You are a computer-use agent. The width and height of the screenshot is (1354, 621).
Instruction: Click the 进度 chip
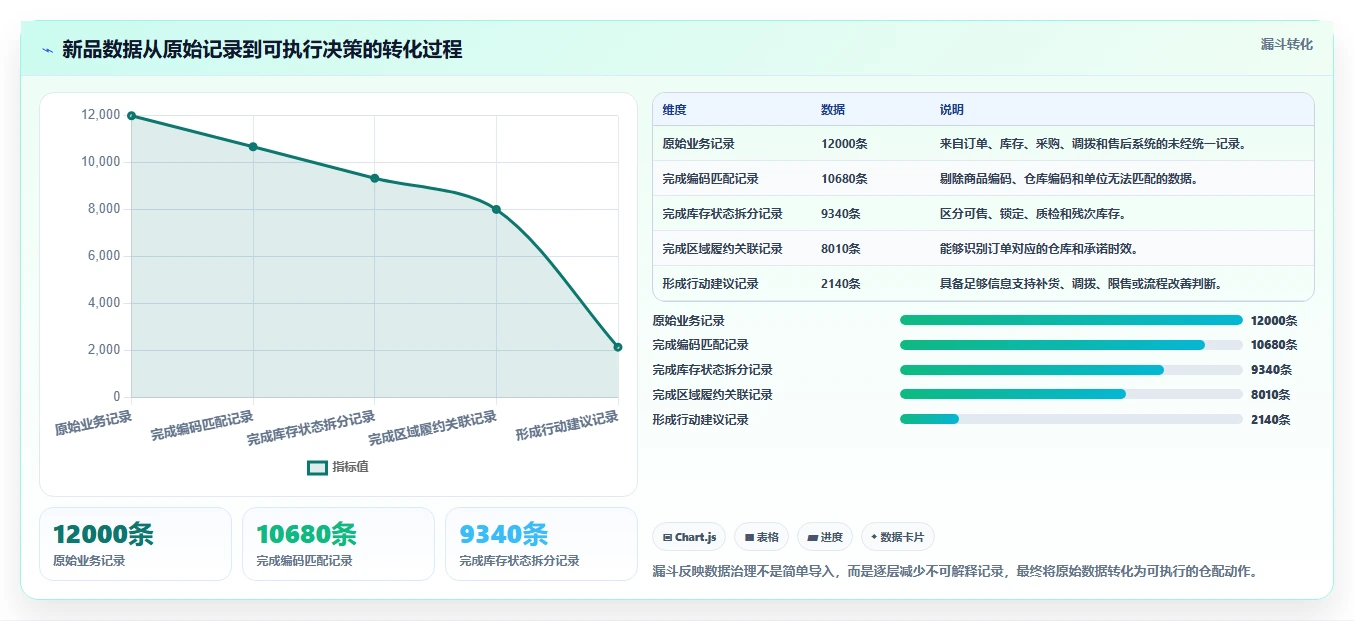(825, 537)
